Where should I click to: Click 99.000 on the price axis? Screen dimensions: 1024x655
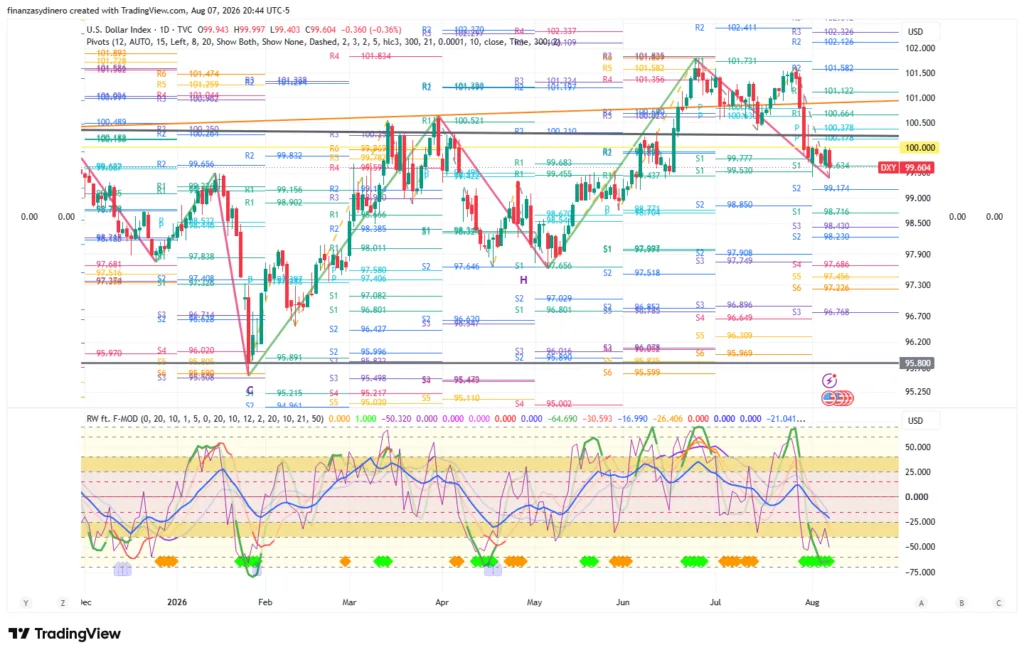pyautogui.click(x=918, y=198)
